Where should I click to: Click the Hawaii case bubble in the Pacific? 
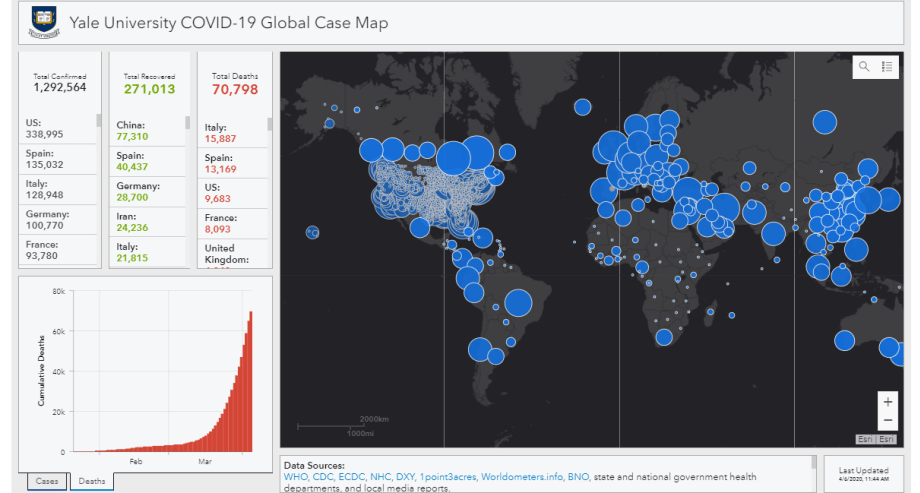[312, 232]
